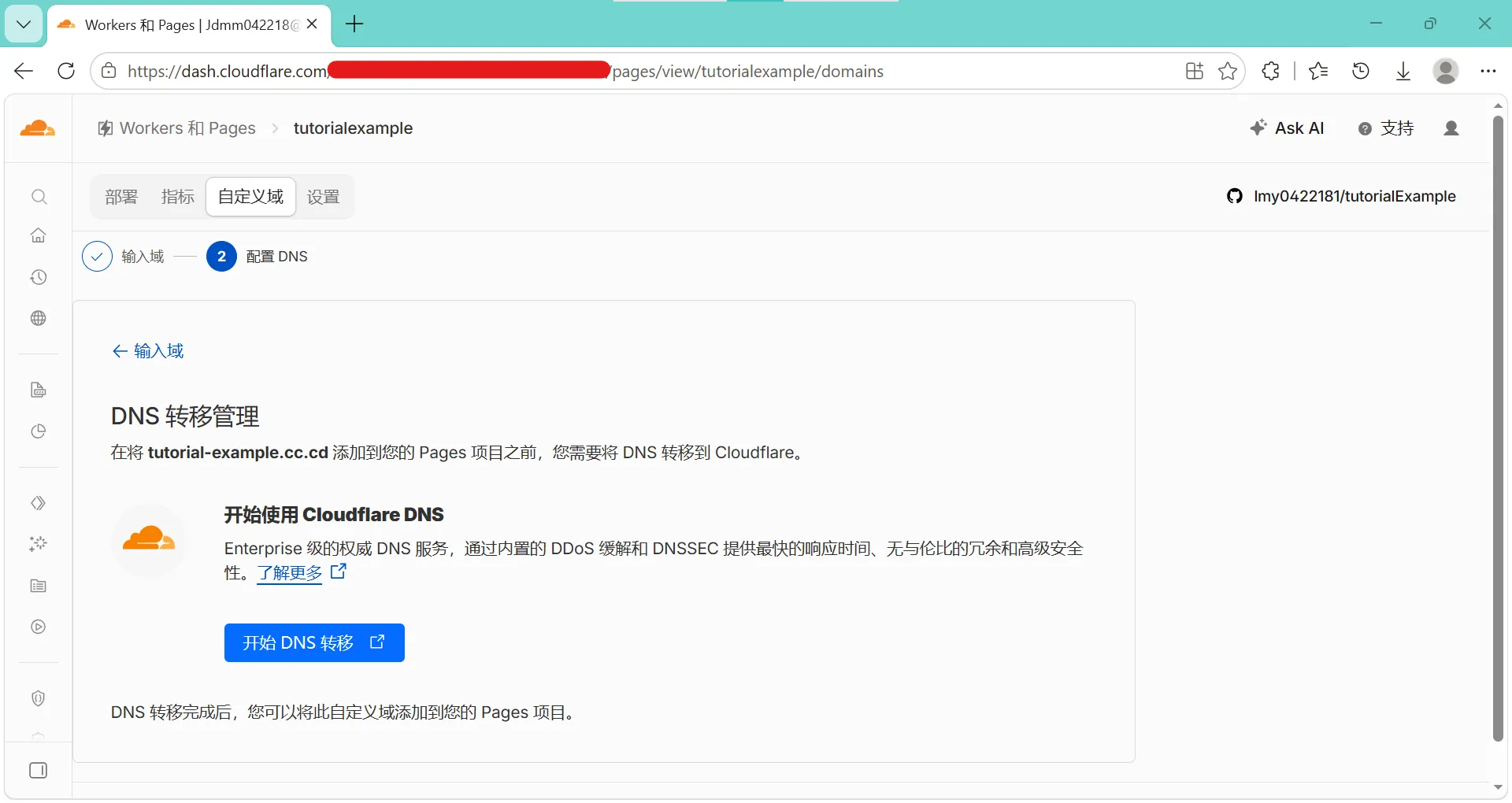Click the Cloudflare logo in sidebar

point(38,128)
